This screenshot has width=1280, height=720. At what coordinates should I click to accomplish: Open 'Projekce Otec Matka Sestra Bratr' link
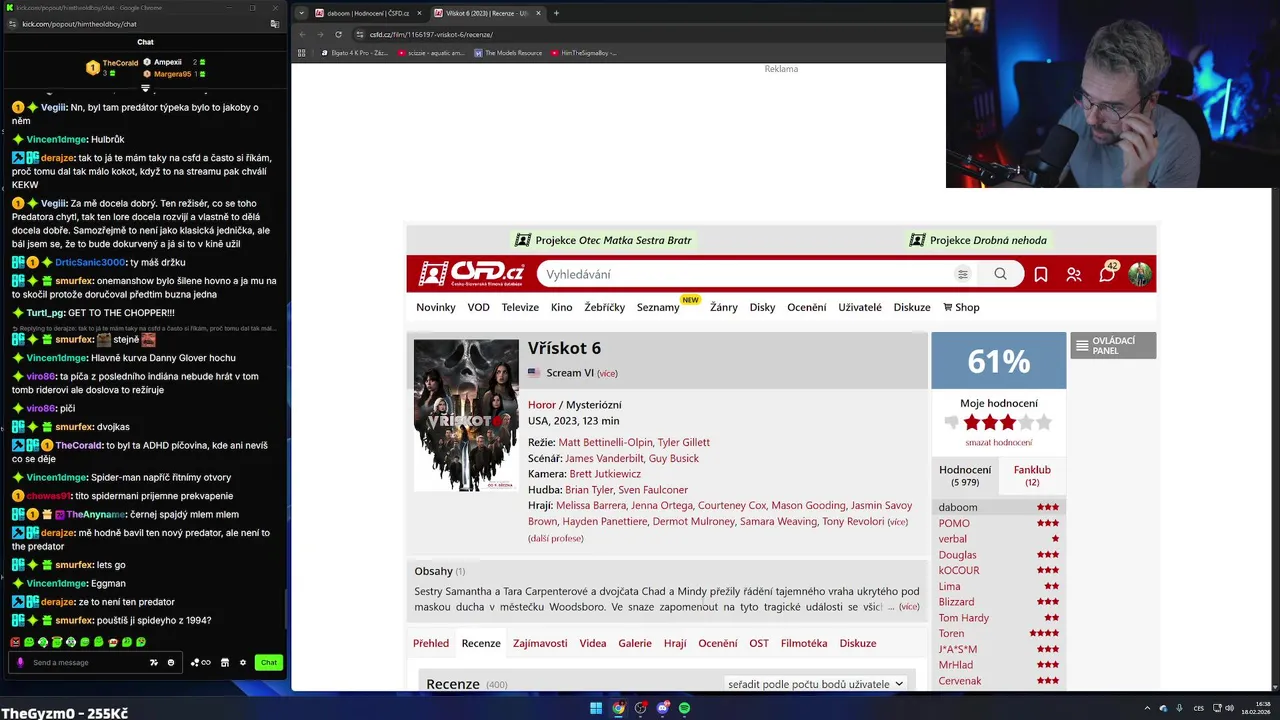pyautogui.click(x=603, y=240)
